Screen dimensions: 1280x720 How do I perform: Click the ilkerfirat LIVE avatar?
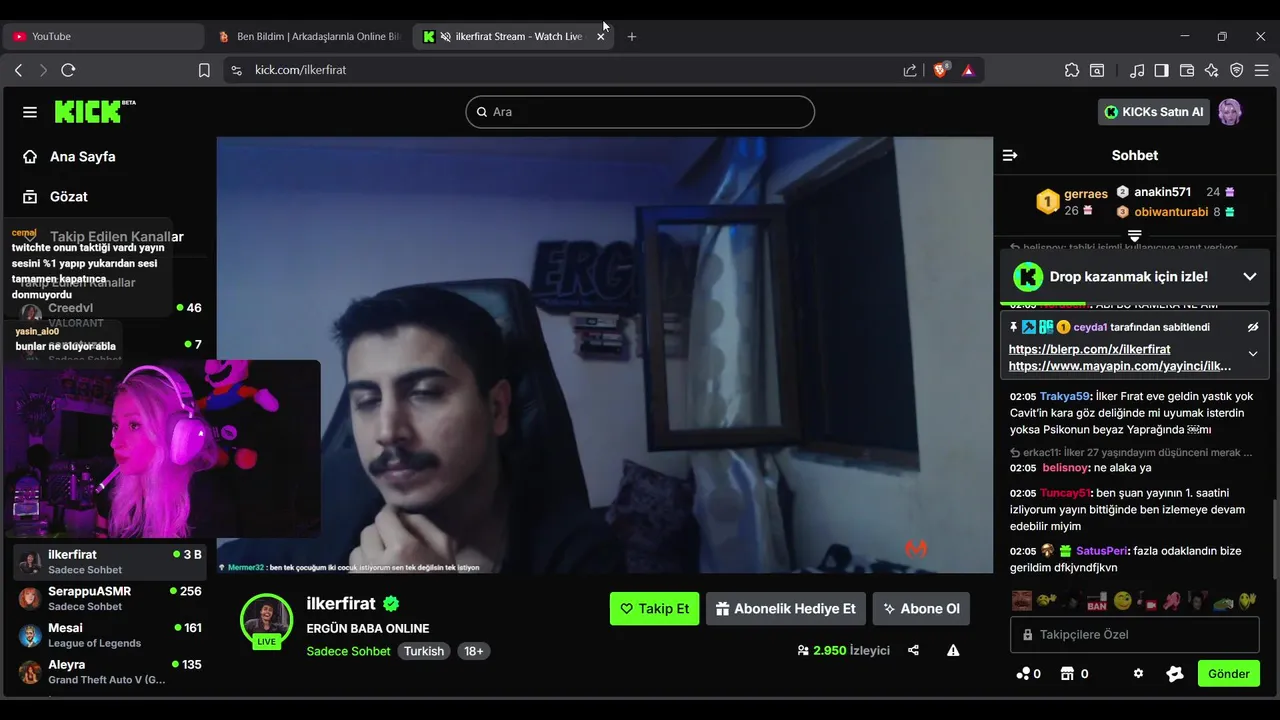tap(266, 620)
